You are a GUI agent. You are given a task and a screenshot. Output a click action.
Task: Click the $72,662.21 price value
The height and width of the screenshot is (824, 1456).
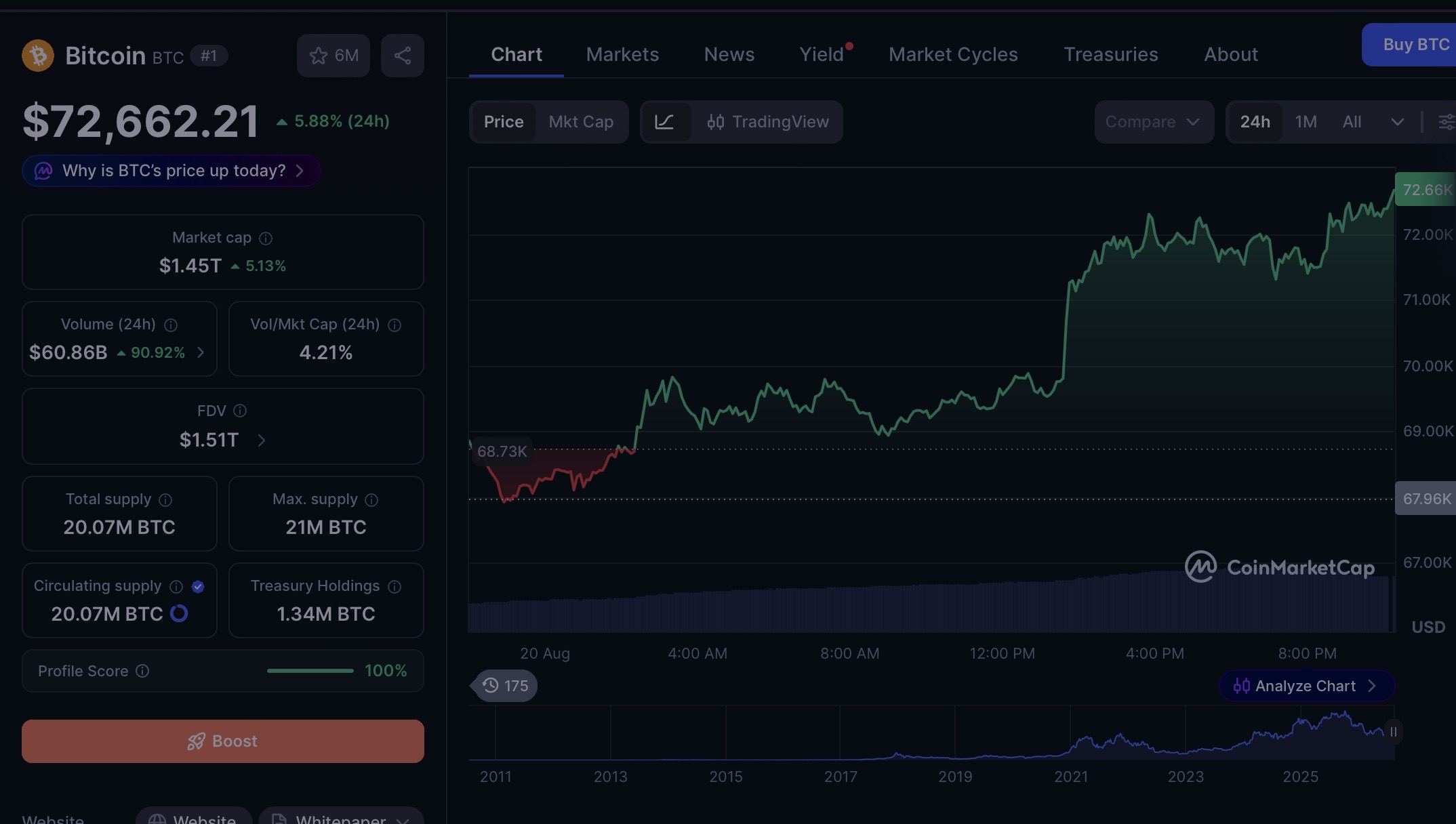141,122
